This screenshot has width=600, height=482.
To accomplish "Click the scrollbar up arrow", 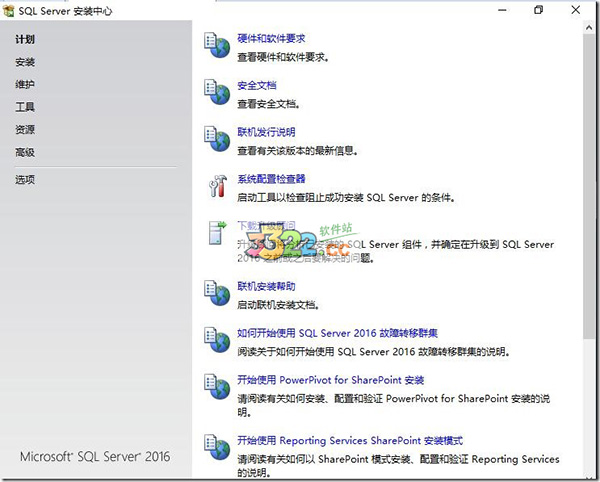I will pyautogui.click(x=589, y=28).
